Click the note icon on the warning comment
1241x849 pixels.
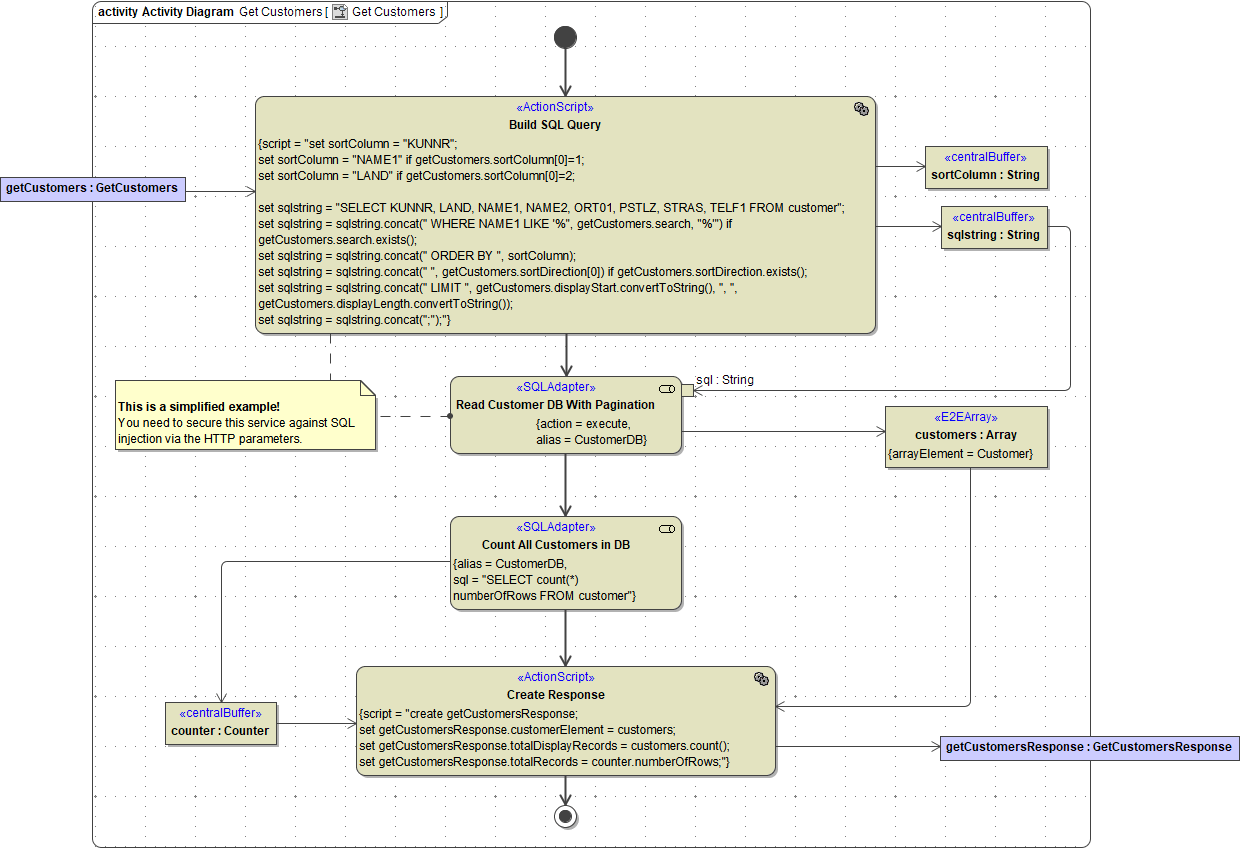pos(364,390)
